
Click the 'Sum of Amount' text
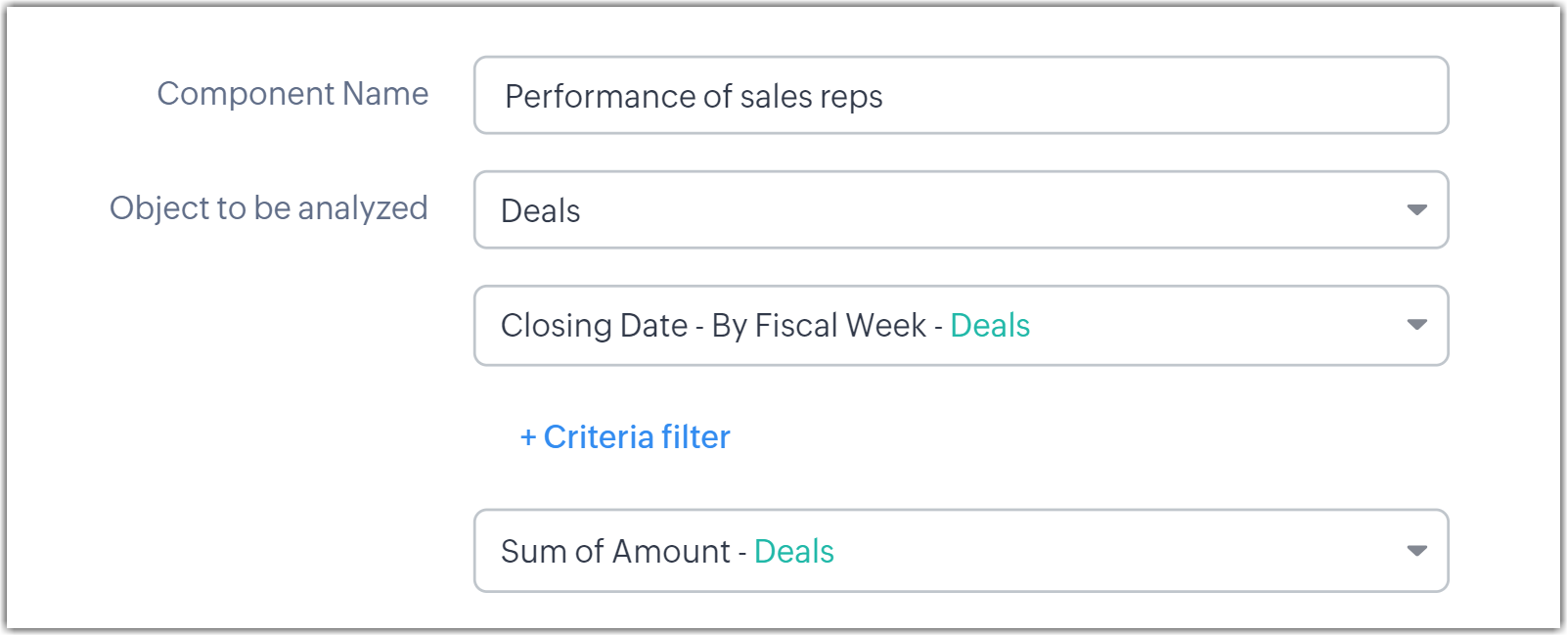(615, 552)
